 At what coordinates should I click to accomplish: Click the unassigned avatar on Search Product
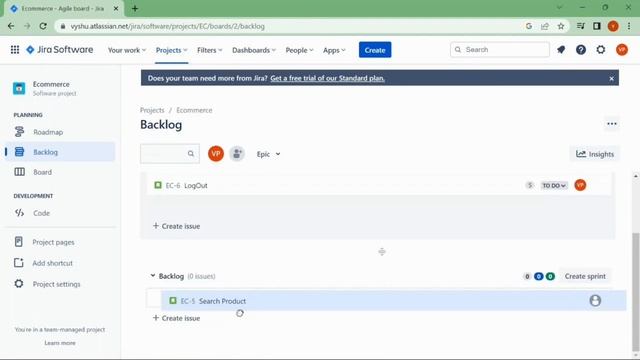(595, 301)
